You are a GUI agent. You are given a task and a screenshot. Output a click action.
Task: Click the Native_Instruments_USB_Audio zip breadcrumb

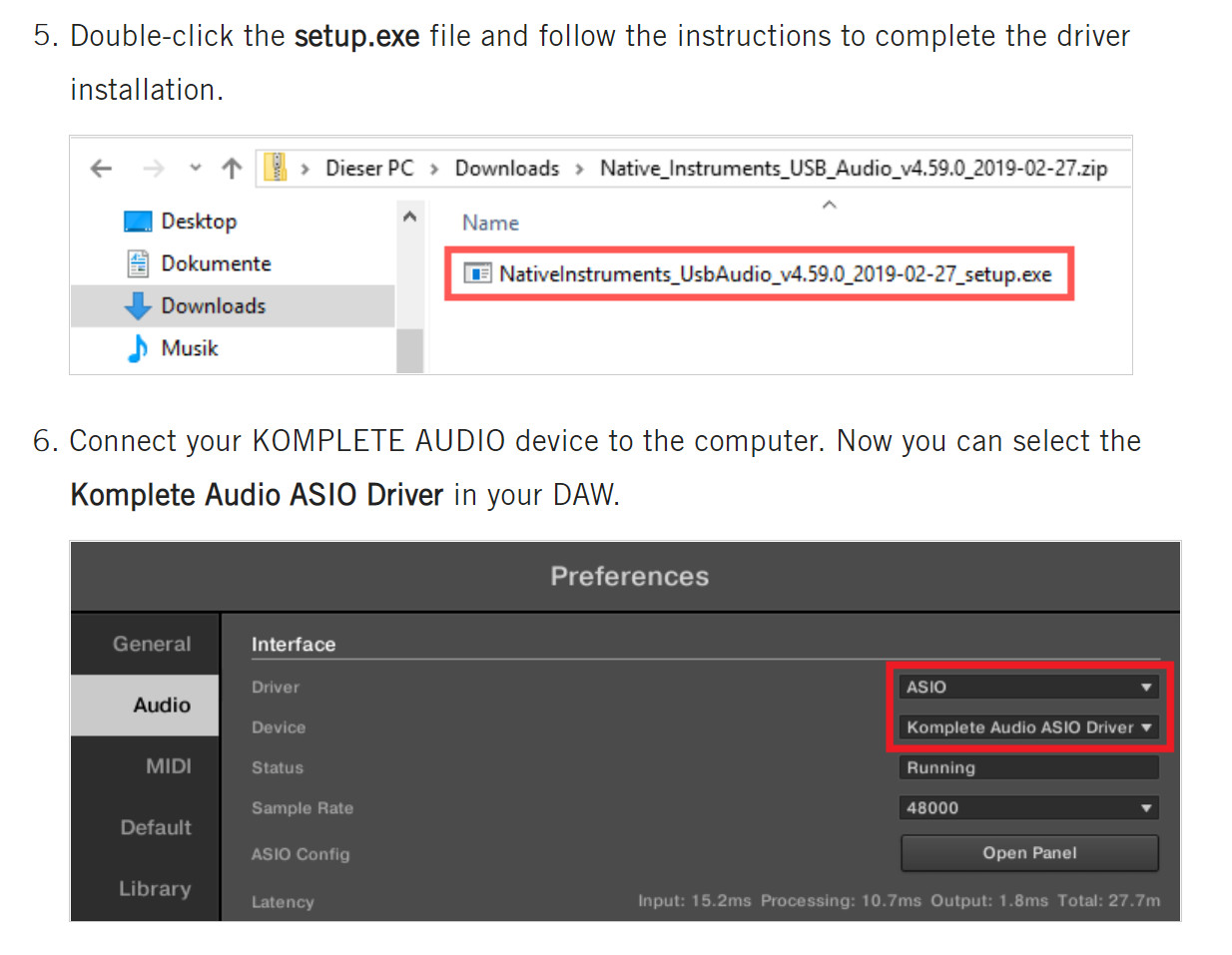click(854, 168)
